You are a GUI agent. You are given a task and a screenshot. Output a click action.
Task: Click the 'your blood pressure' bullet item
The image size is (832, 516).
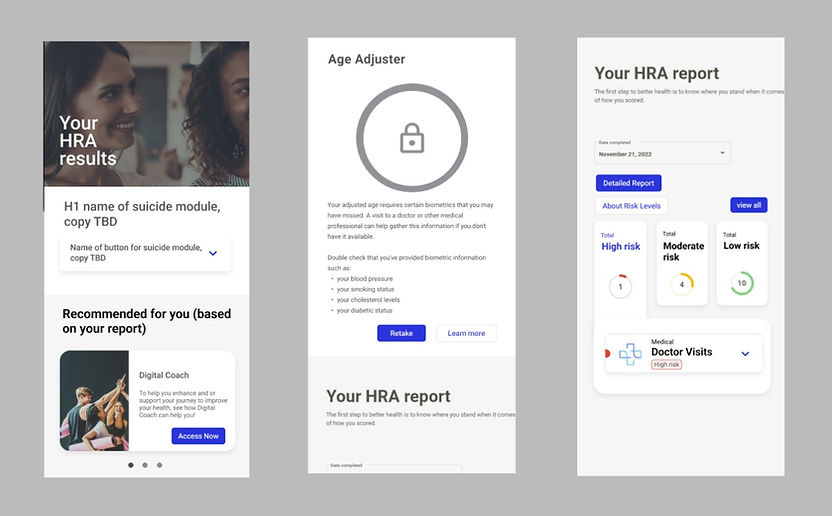coord(365,279)
